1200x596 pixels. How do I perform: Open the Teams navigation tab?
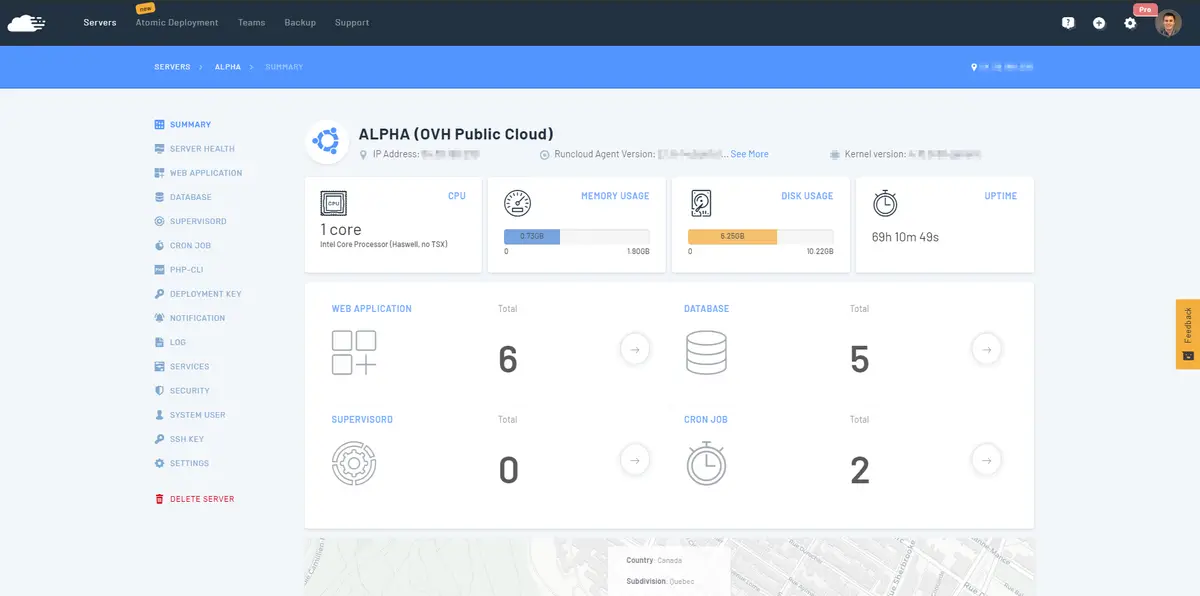coord(251,23)
